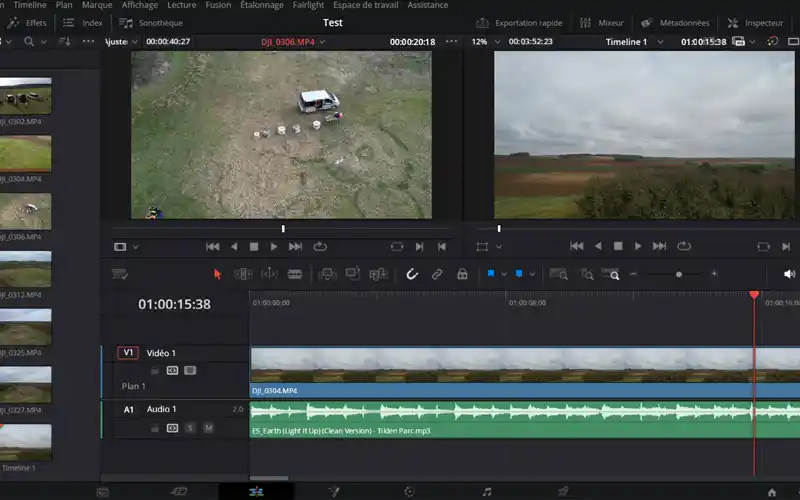Play the source viewer clip
Screen dimensions: 800x500
pyautogui.click(x=274, y=247)
